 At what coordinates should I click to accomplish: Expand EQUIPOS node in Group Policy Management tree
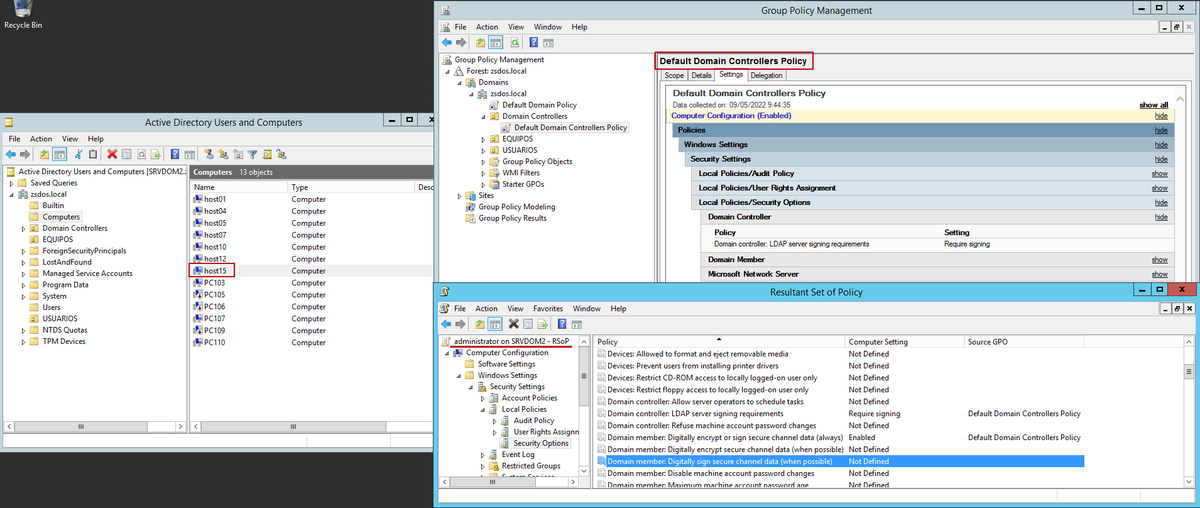pos(482,138)
